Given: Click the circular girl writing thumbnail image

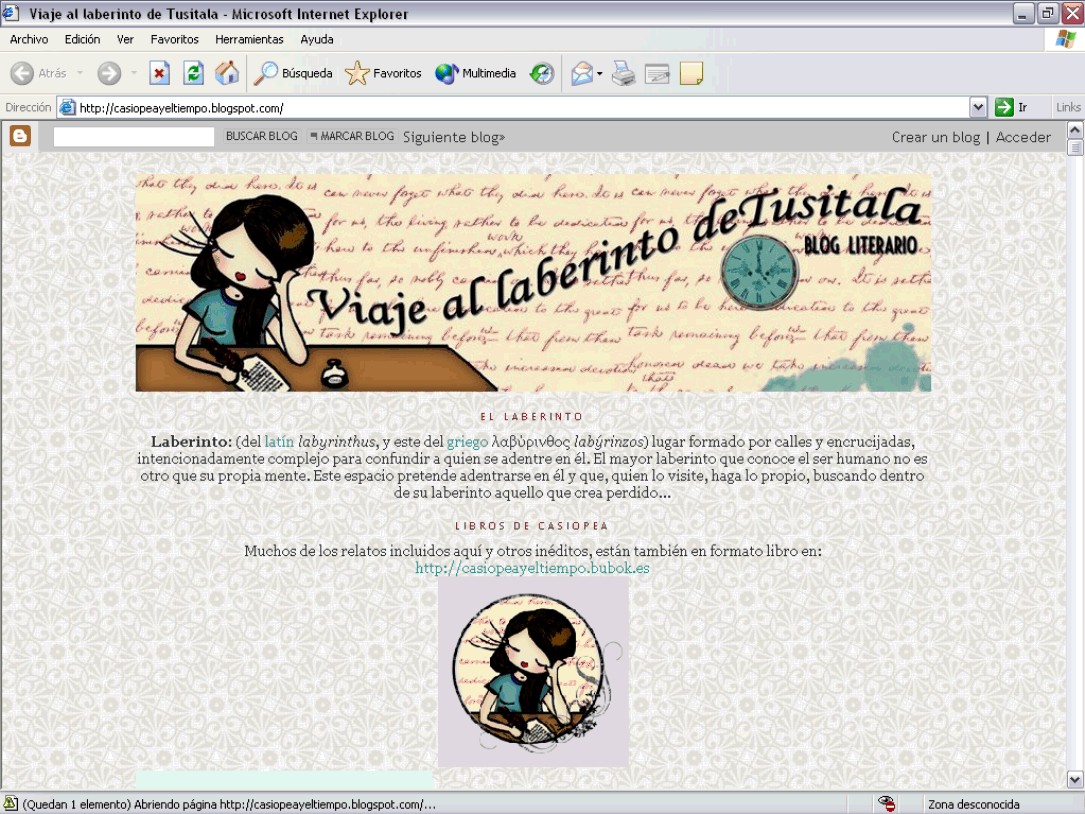Looking at the screenshot, I should click(533, 672).
